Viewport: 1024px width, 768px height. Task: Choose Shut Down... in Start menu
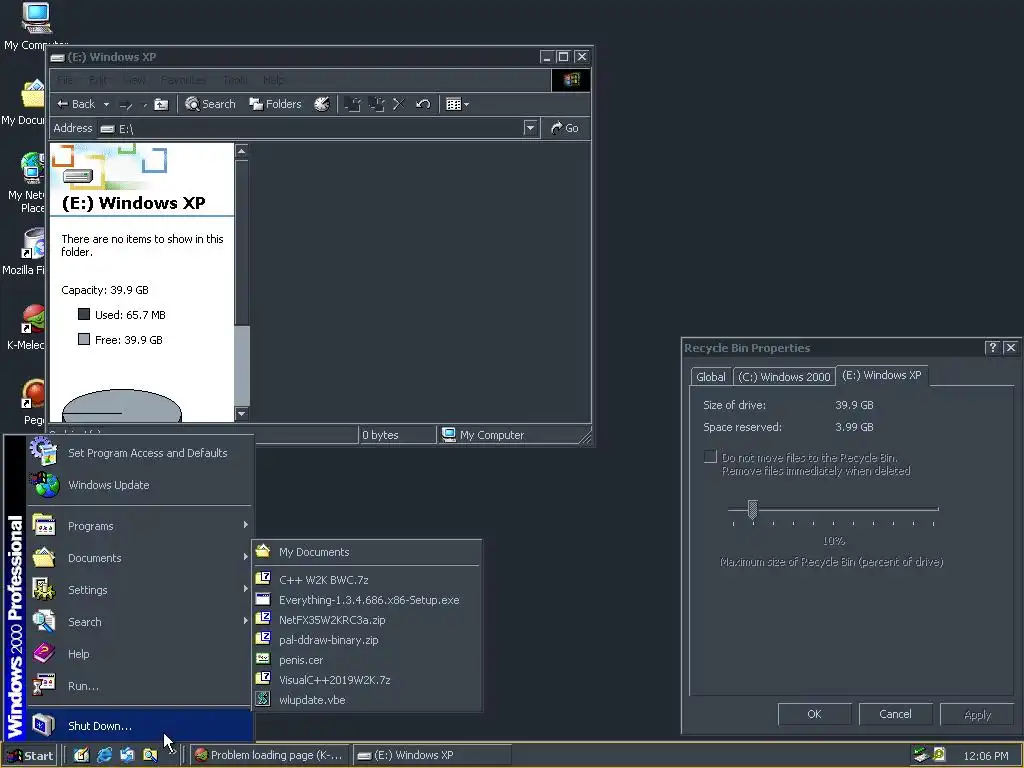(x=140, y=726)
